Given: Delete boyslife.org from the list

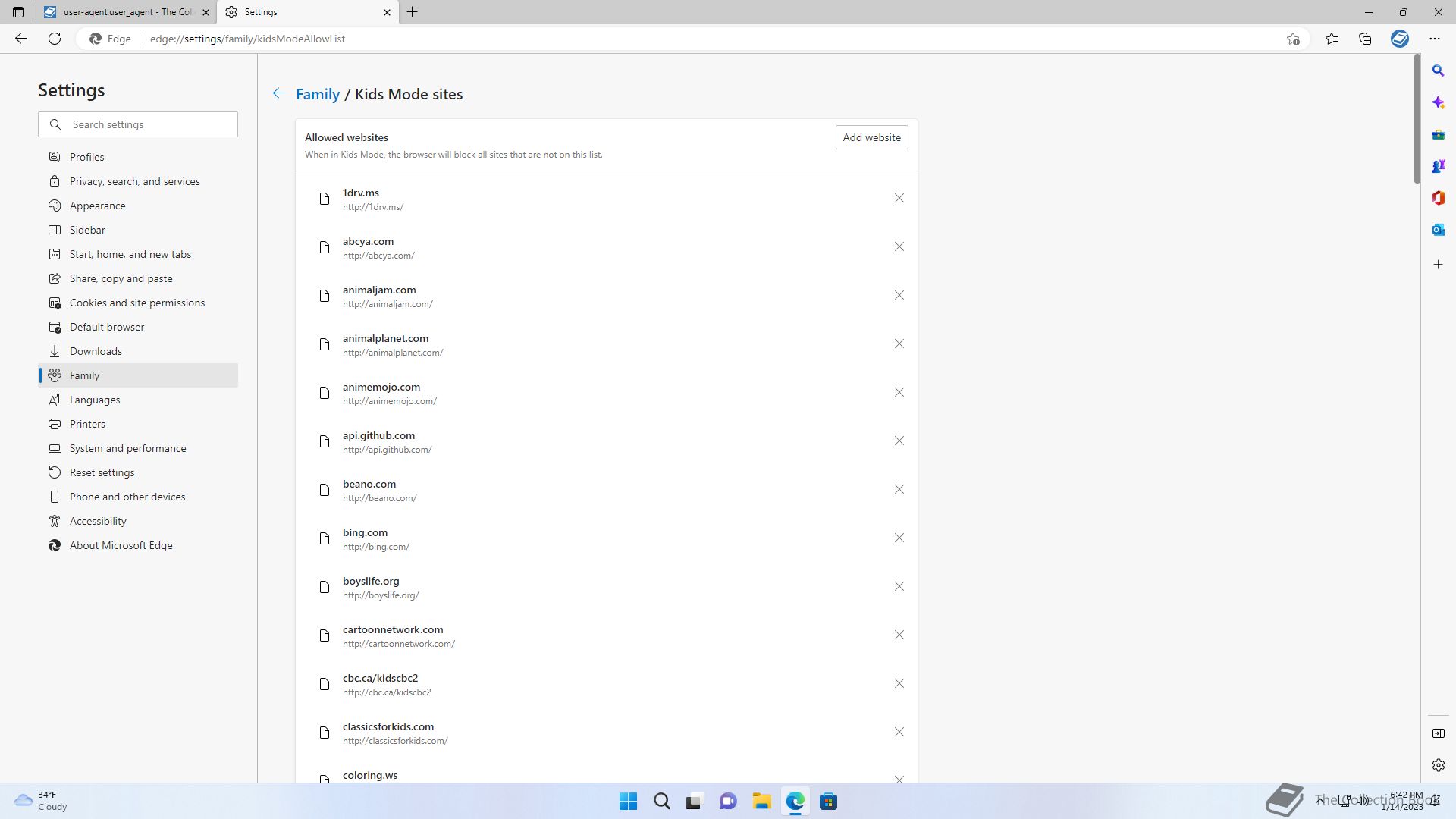Looking at the screenshot, I should tap(899, 586).
